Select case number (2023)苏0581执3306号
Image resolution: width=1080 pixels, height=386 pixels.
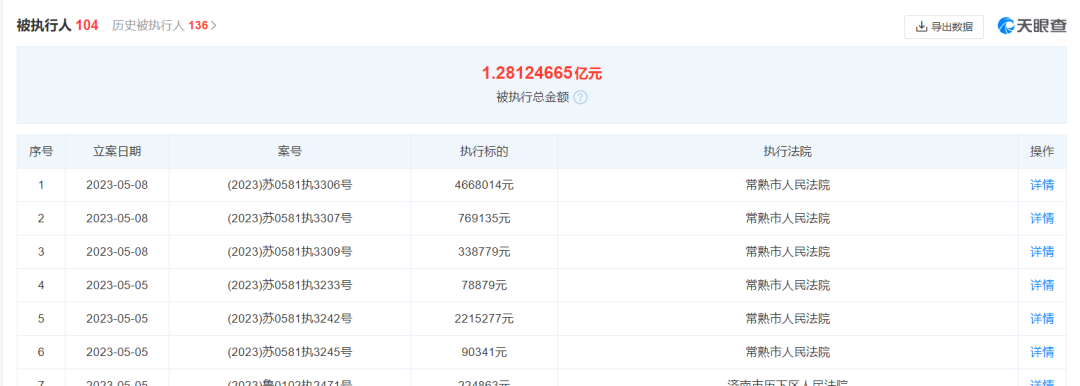[x=289, y=185]
